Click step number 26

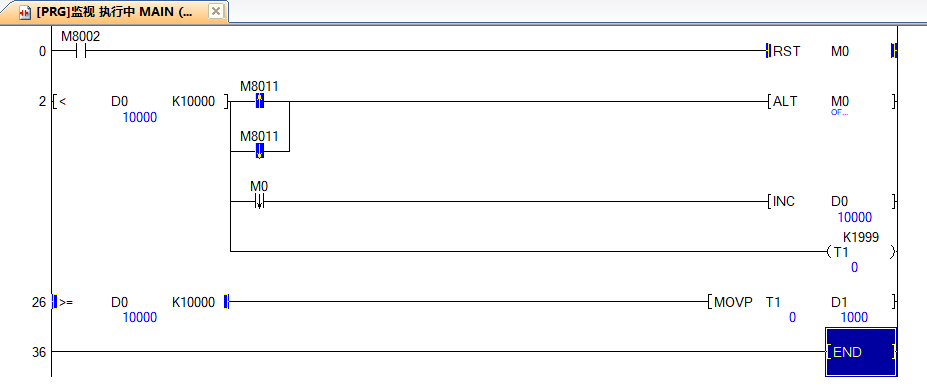click(38, 302)
